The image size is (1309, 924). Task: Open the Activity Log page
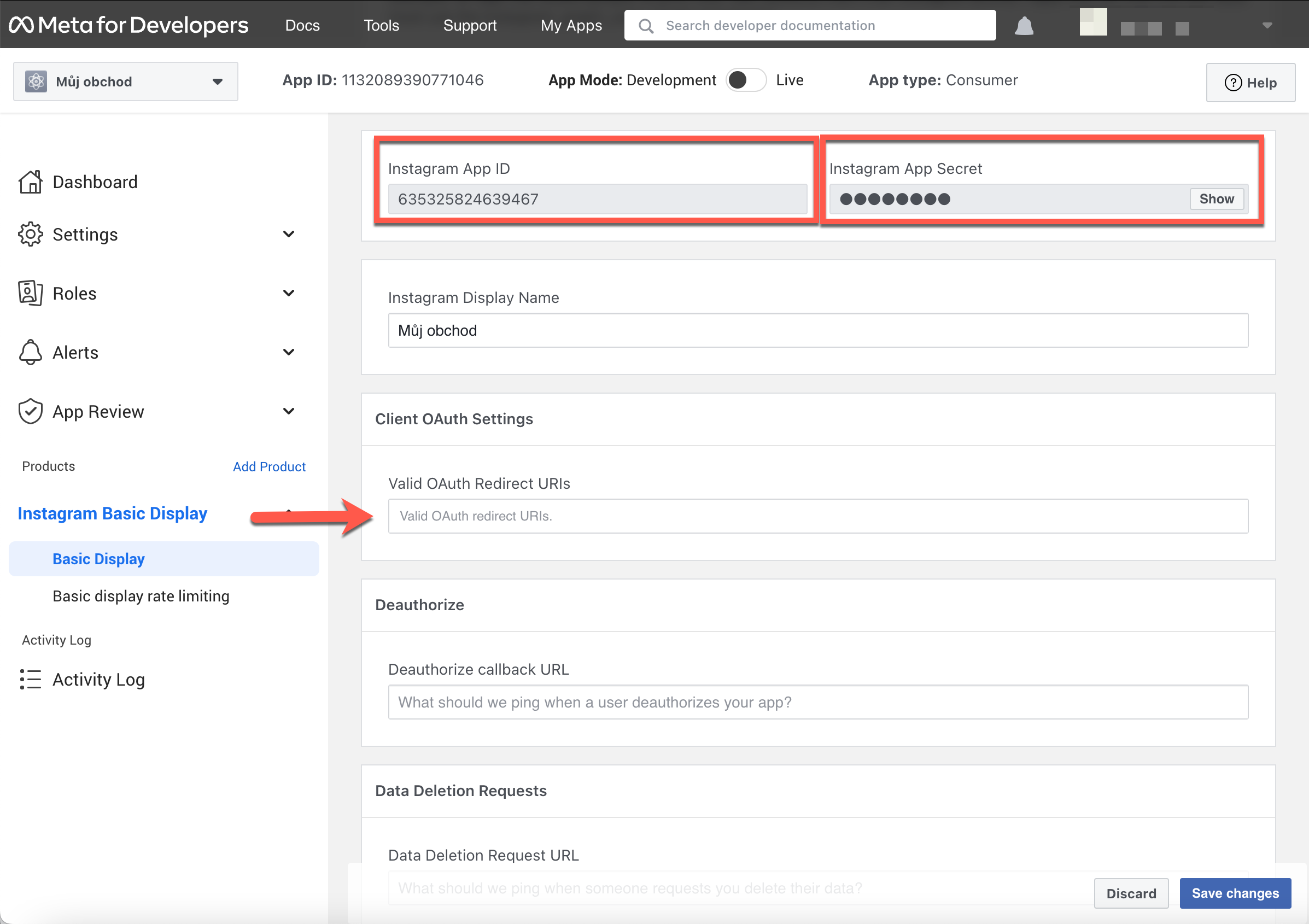(x=98, y=680)
